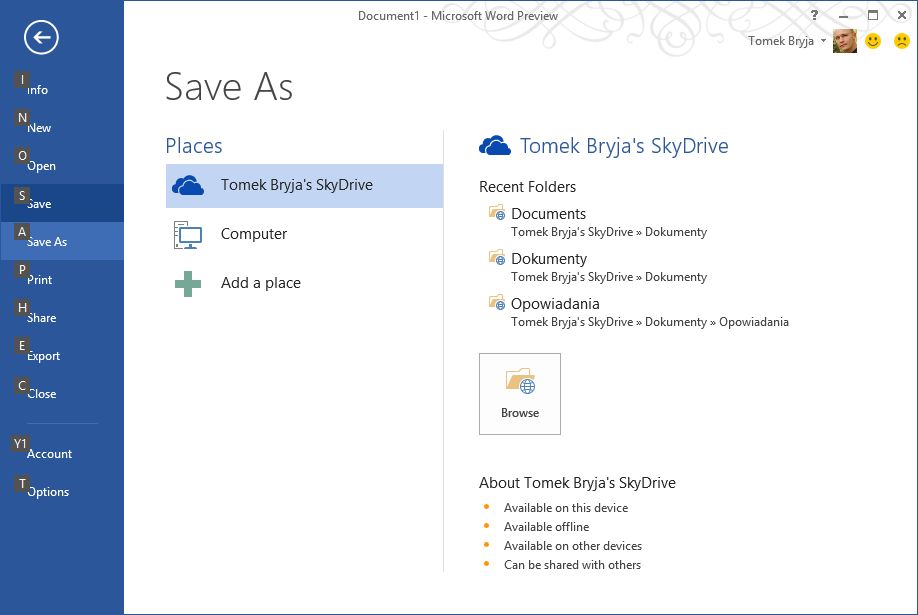The height and width of the screenshot is (615, 918).
Task: Click 'Available on this device' text
Action: tap(566, 508)
